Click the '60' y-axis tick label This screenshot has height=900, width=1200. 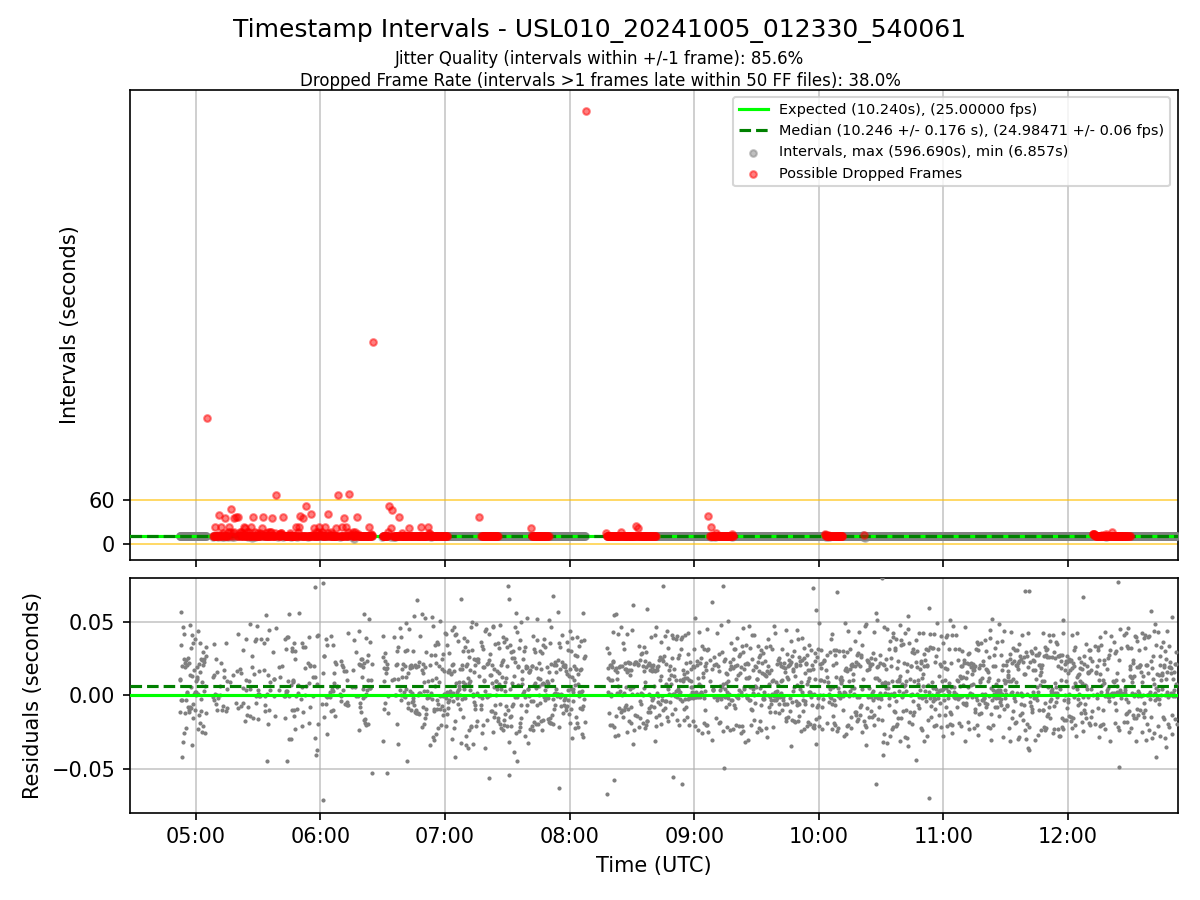pyautogui.click(x=104, y=500)
